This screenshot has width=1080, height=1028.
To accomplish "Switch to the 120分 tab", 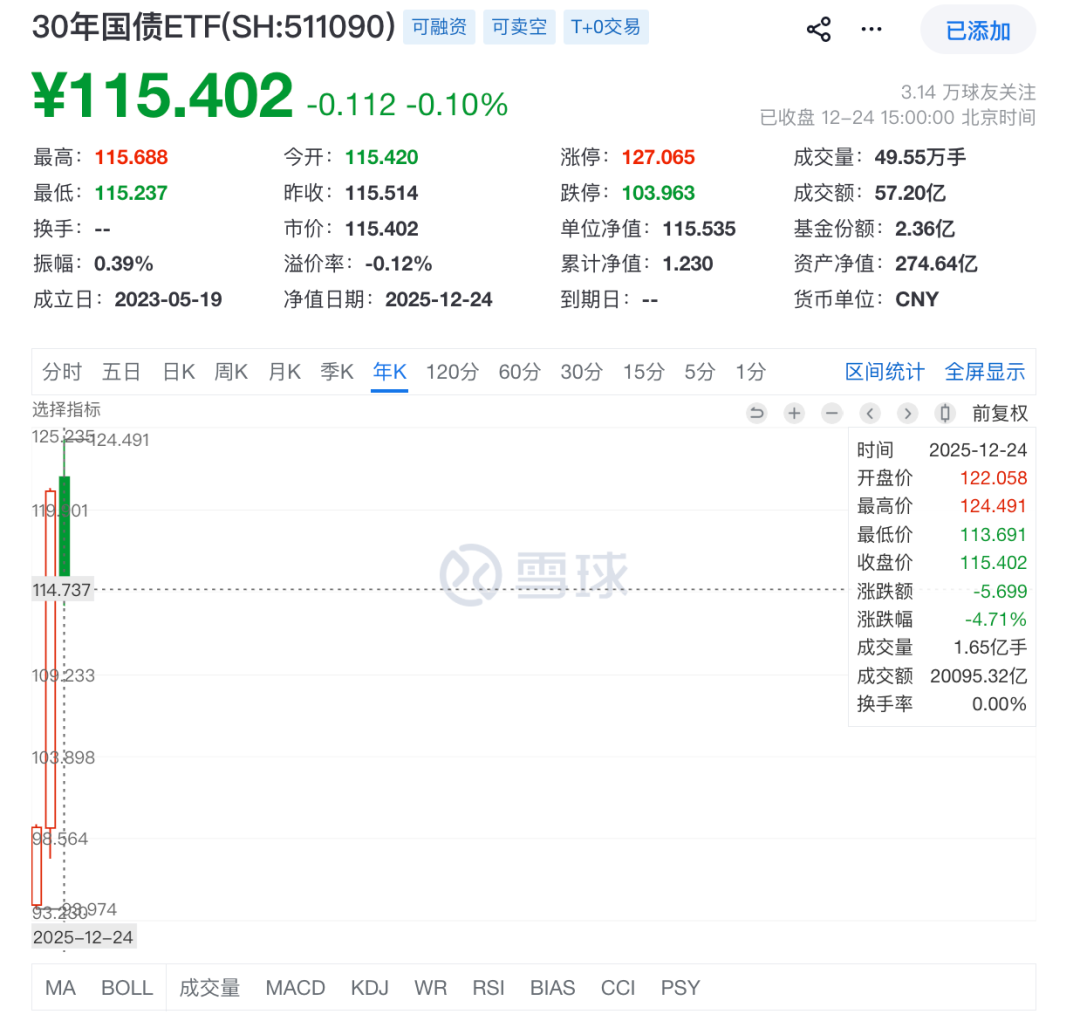I will 452,372.
